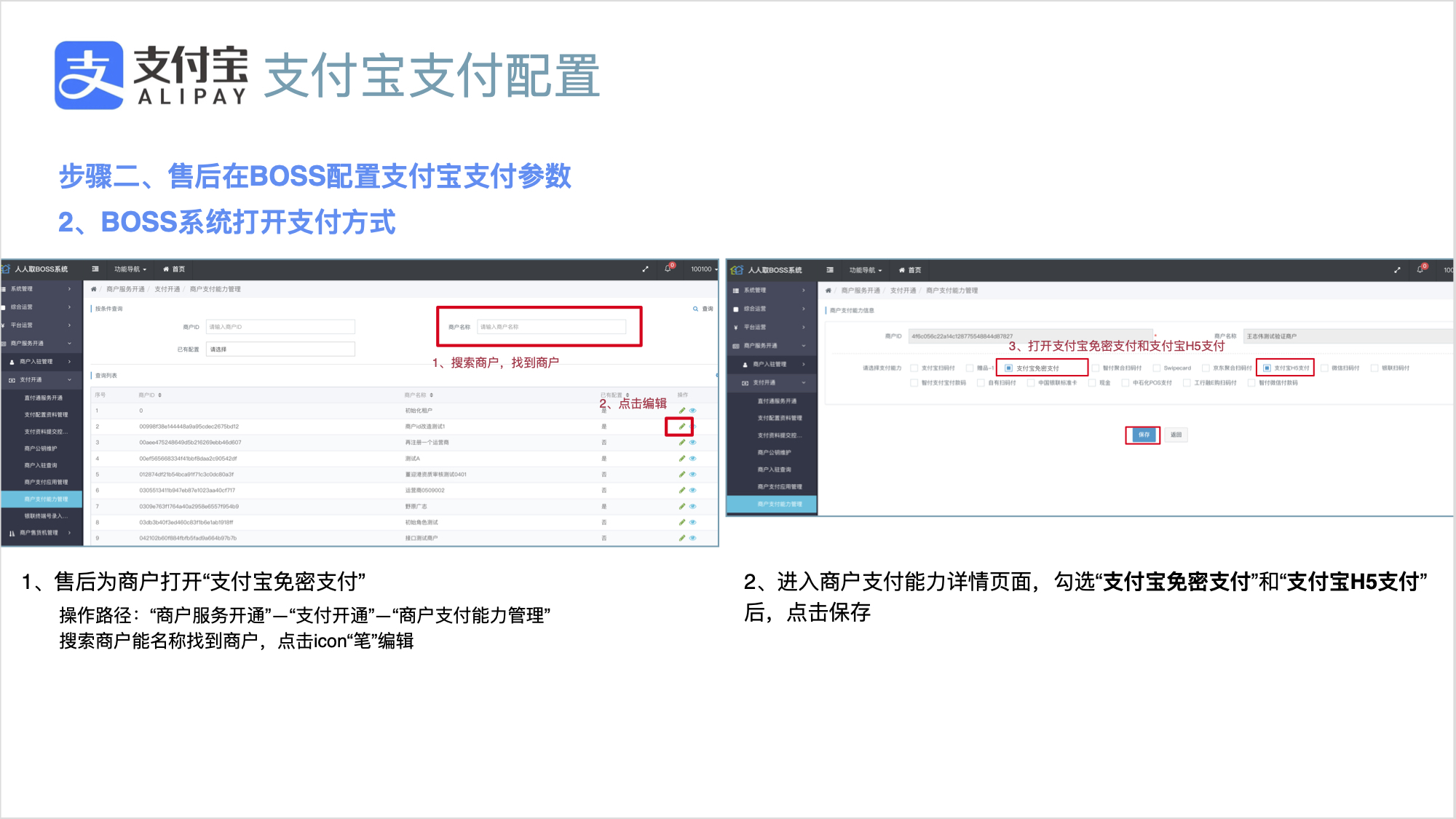Select 直付通服务开通 in left sidebar
1456x819 pixels.
tap(44, 398)
